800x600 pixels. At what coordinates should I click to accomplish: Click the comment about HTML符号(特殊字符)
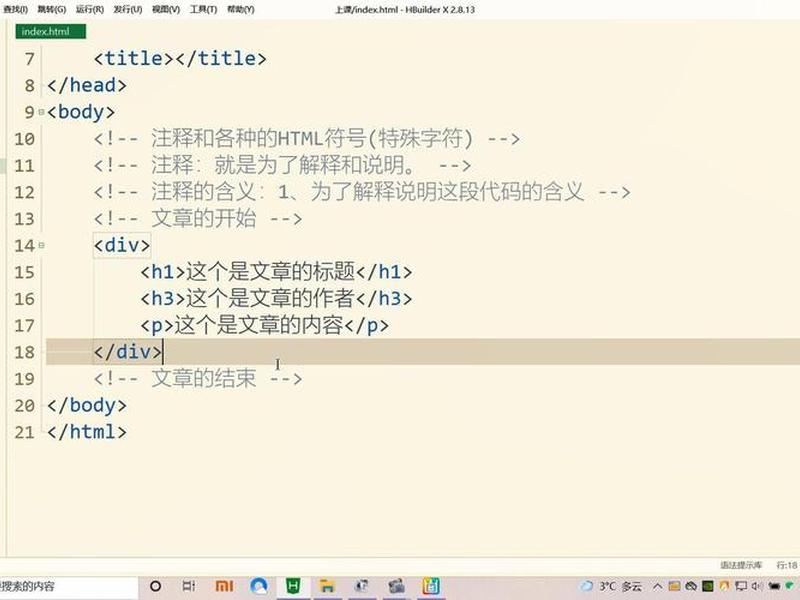pos(307,139)
